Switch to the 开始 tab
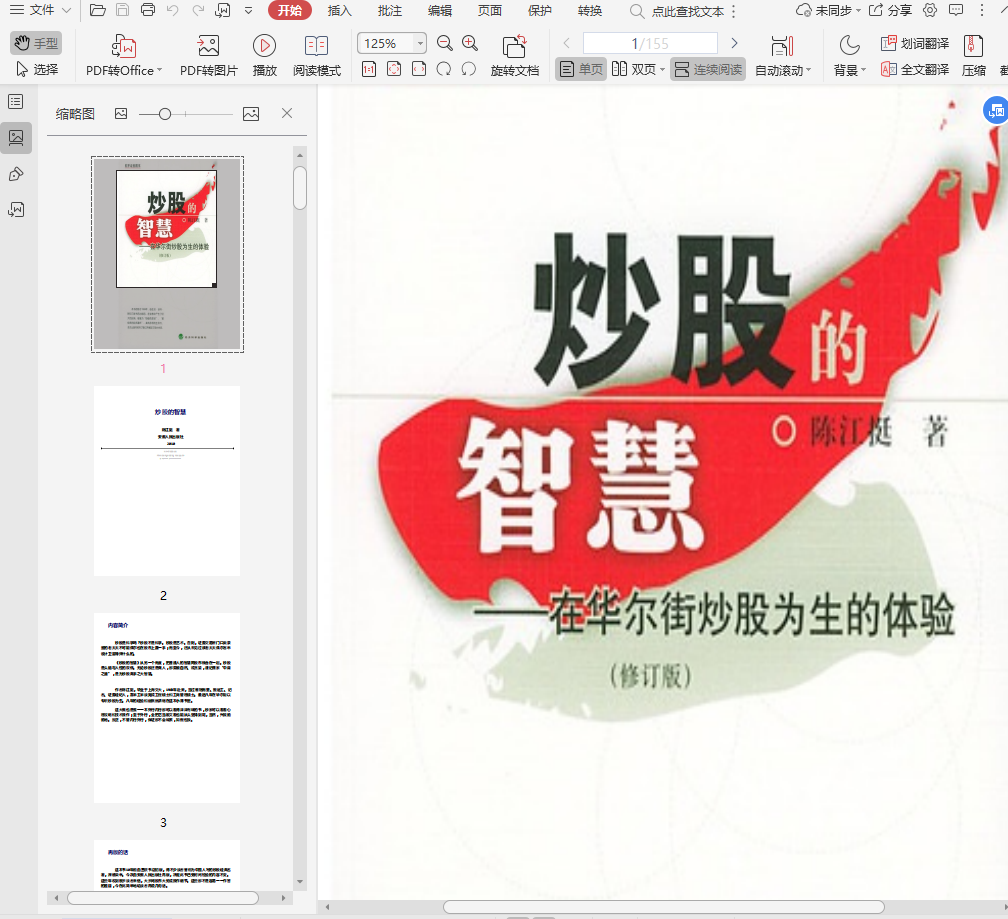The width and height of the screenshot is (1008, 919). click(290, 10)
